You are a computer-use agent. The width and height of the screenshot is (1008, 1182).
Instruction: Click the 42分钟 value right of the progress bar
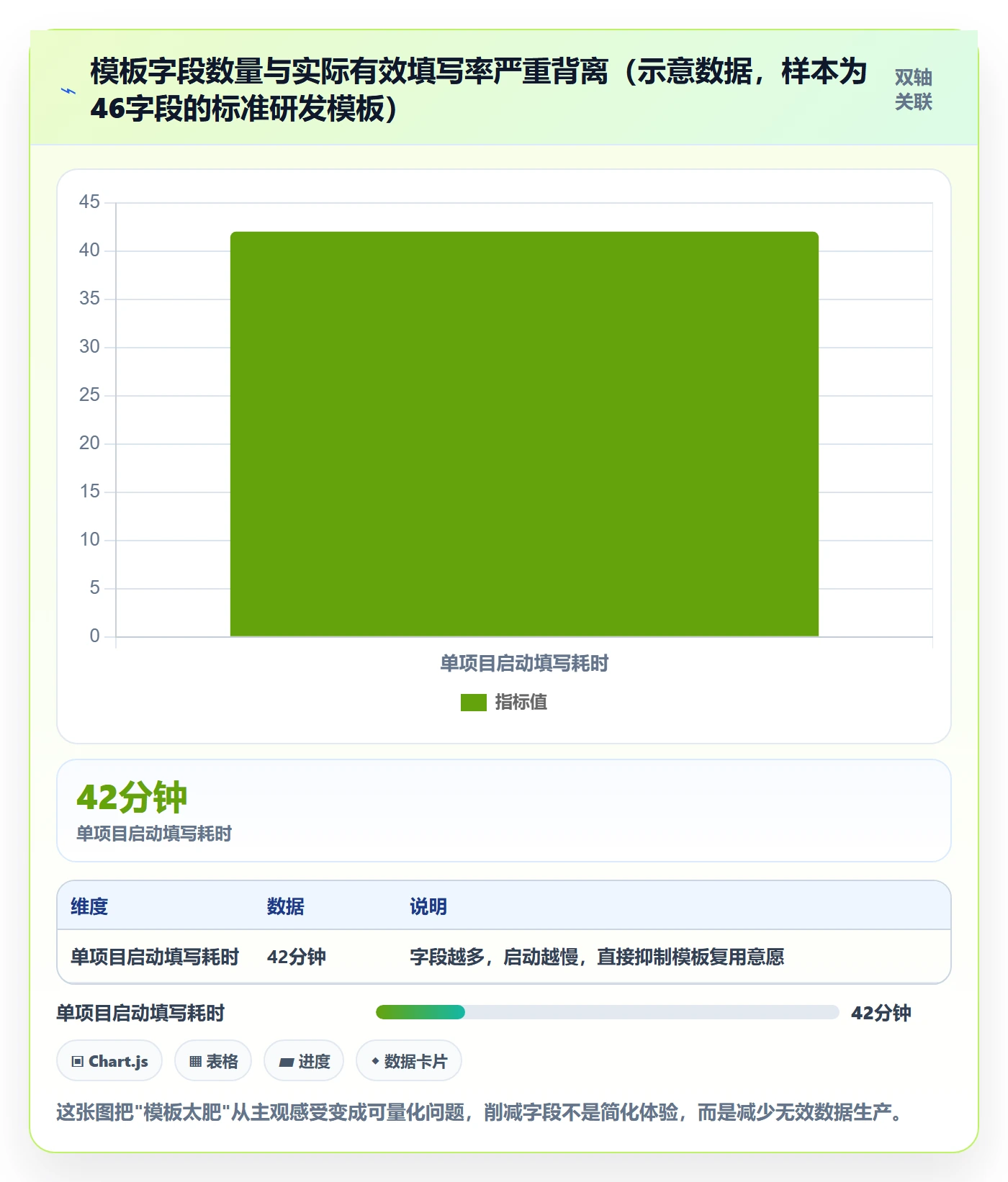click(881, 1013)
